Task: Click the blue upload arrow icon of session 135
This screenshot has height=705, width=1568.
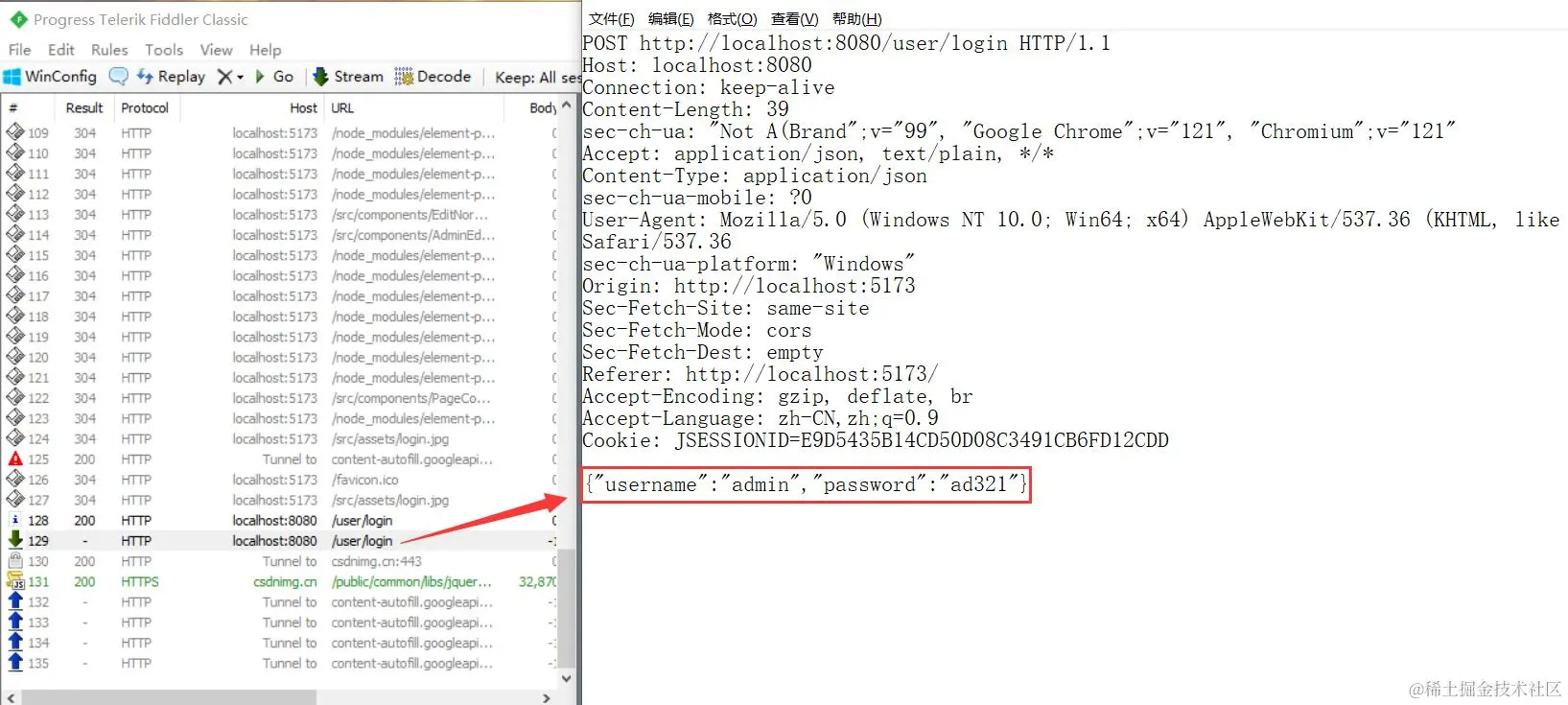Action: [x=15, y=663]
